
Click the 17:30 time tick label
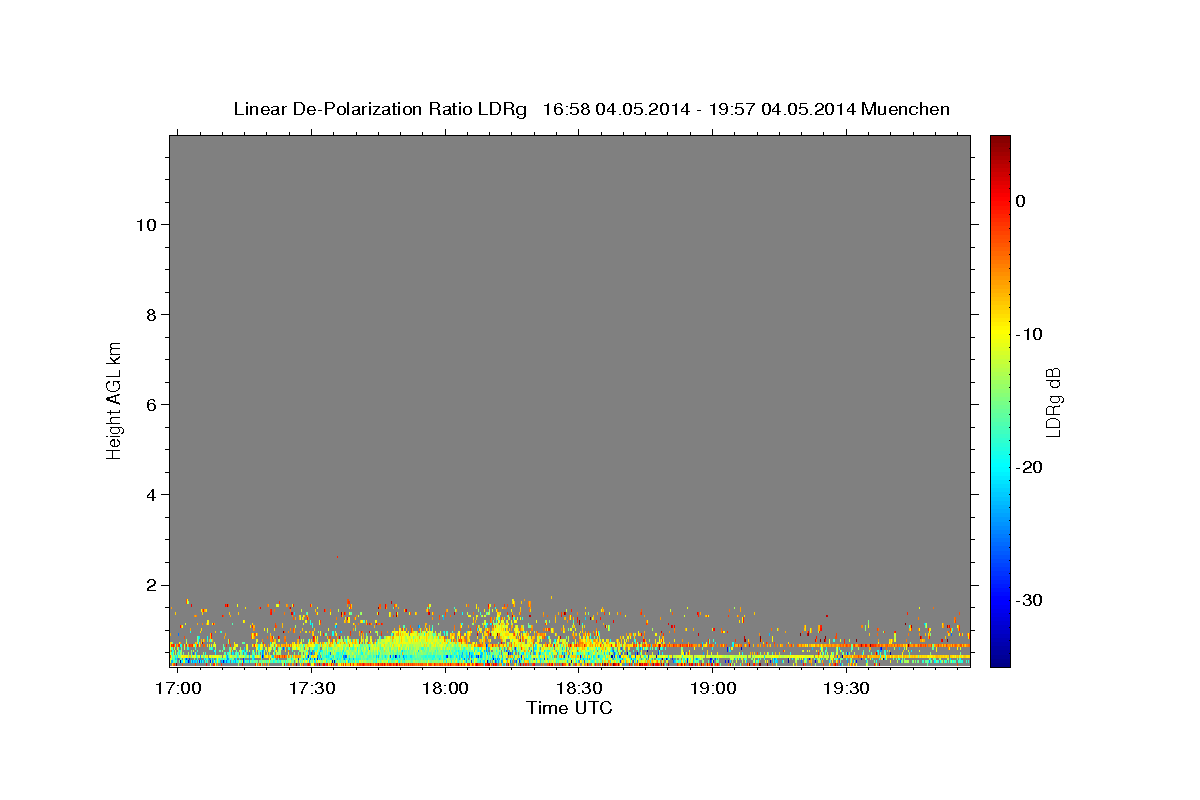pos(311,688)
